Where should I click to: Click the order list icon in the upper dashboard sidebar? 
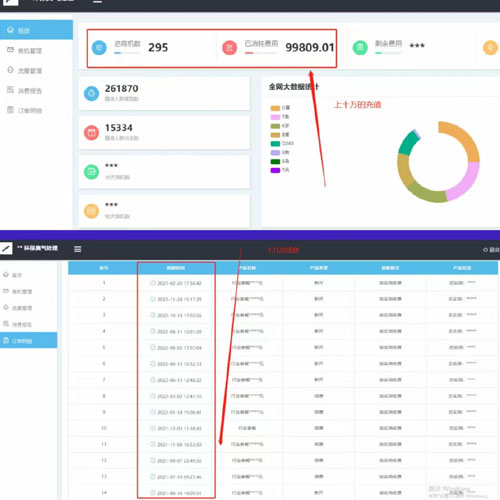click(10, 110)
